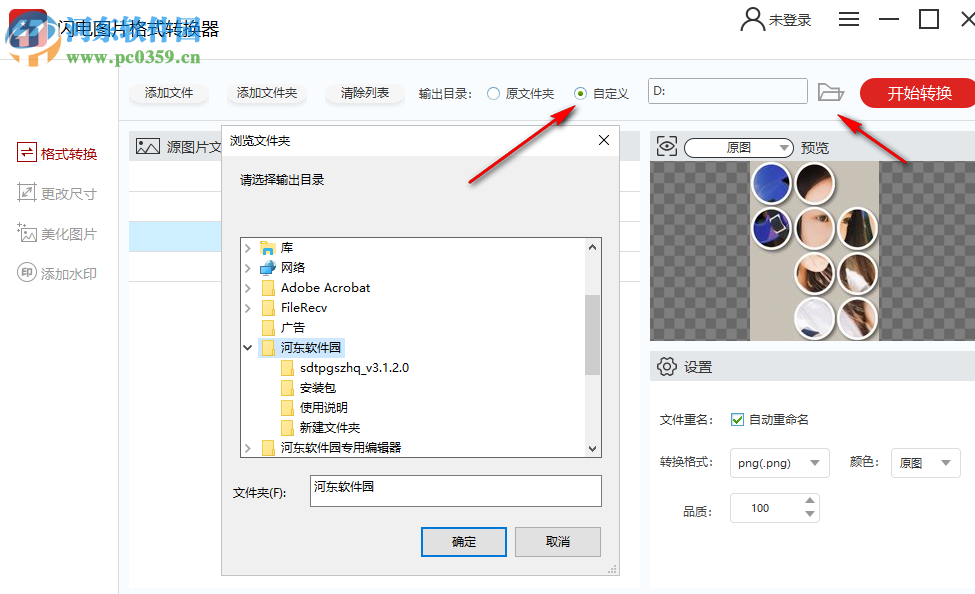The image size is (975, 594).
Task: Select the 自定义 output option
Action: [581, 91]
